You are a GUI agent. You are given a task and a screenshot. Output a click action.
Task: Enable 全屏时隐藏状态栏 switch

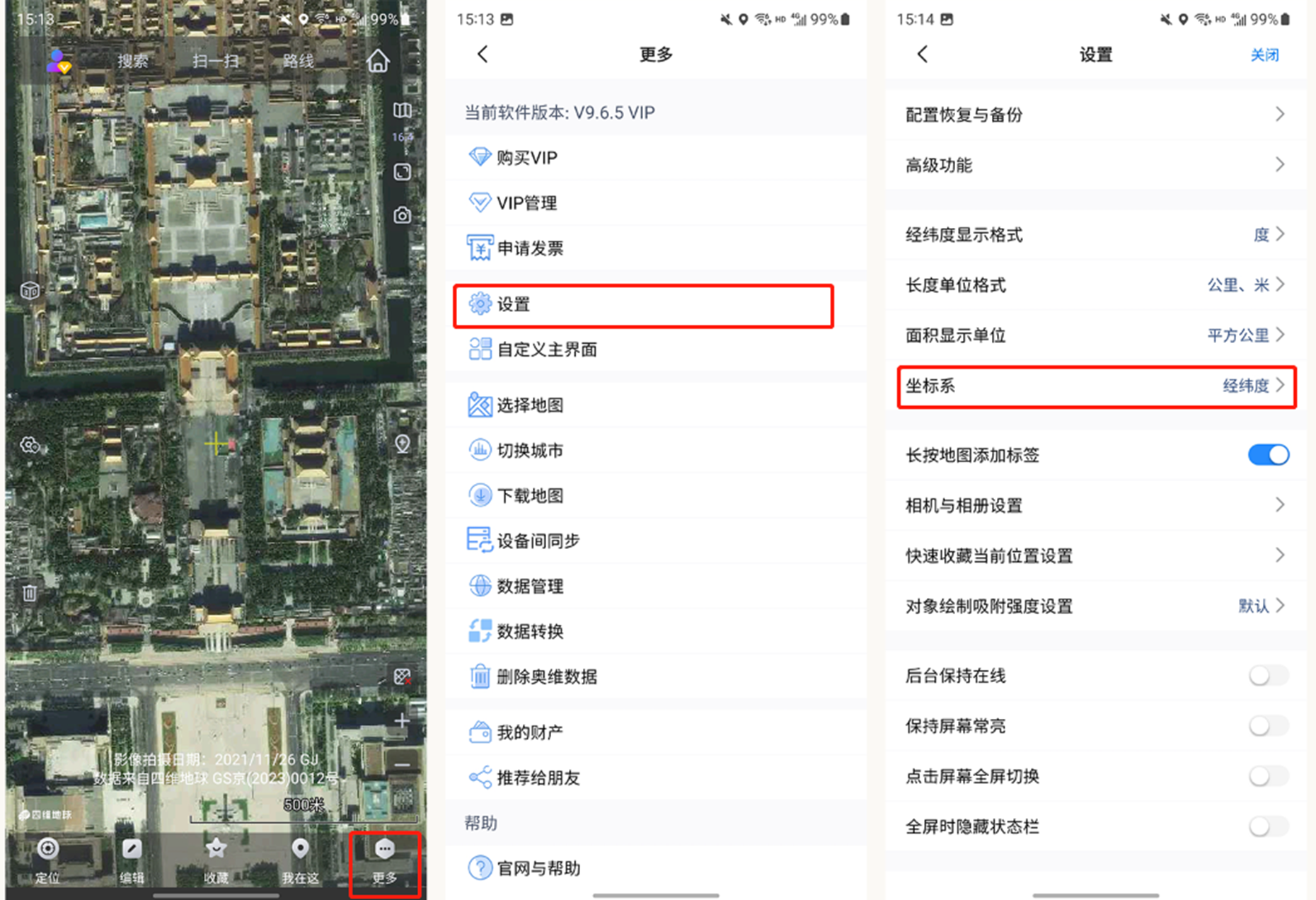tap(1268, 826)
